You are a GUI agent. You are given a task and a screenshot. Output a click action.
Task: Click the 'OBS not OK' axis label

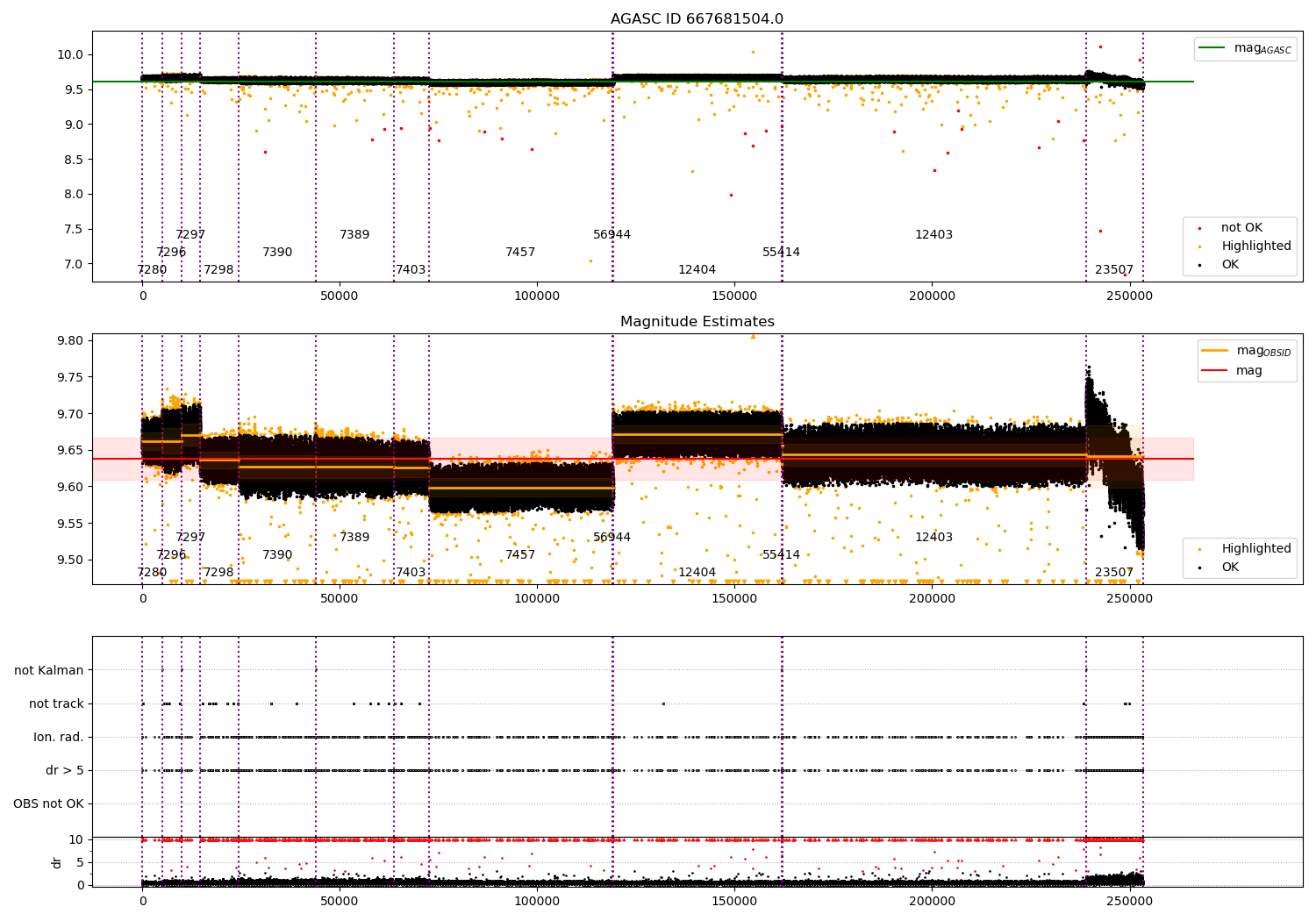click(48, 803)
